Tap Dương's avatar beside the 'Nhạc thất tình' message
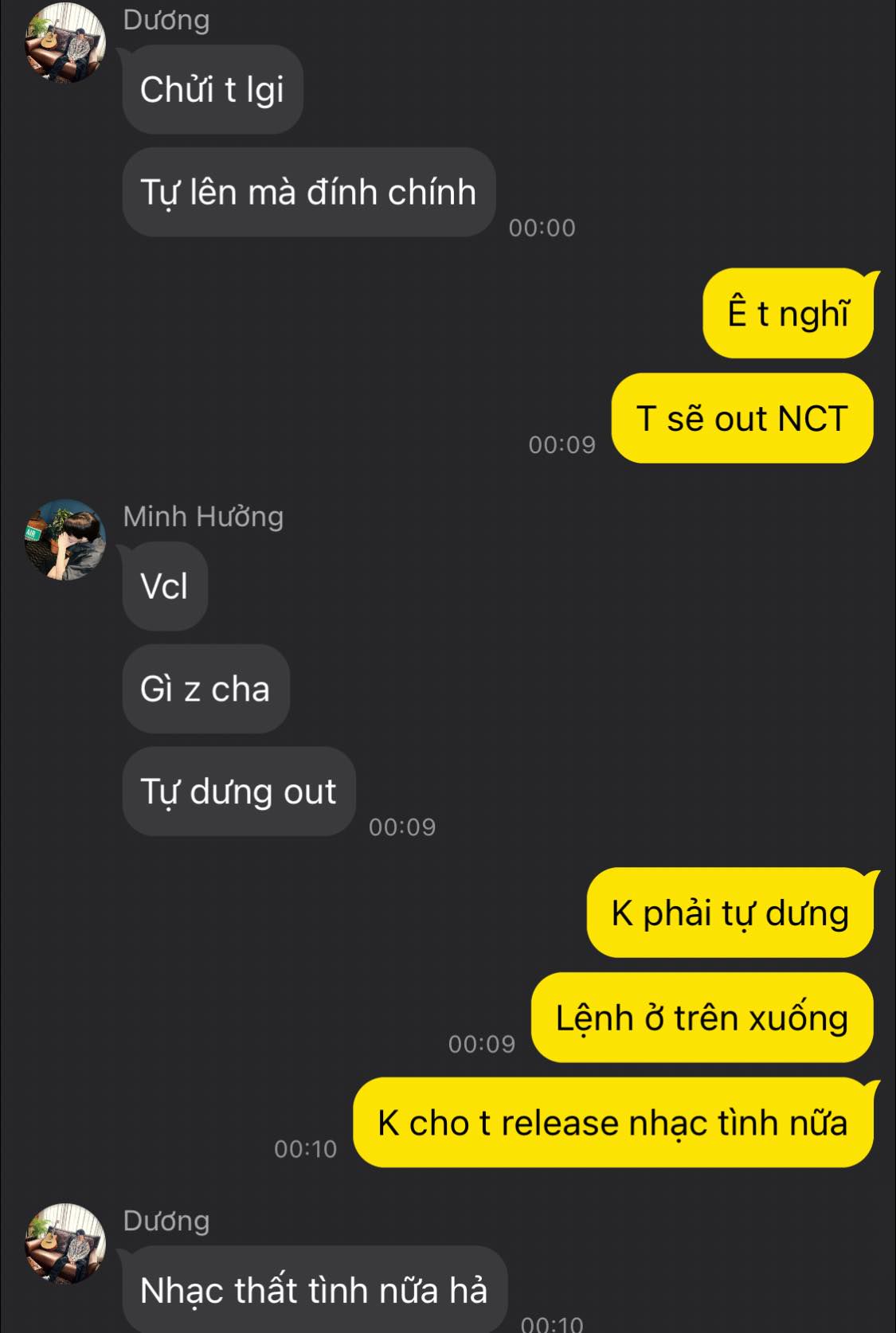The height and width of the screenshot is (1333, 896). [65, 1243]
